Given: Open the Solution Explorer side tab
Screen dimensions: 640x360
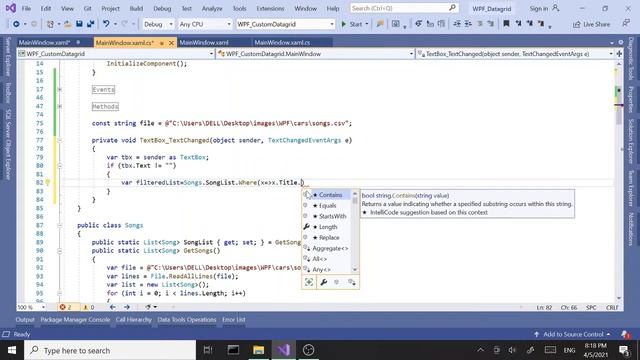Looking at the screenshot, I should [631, 142].
